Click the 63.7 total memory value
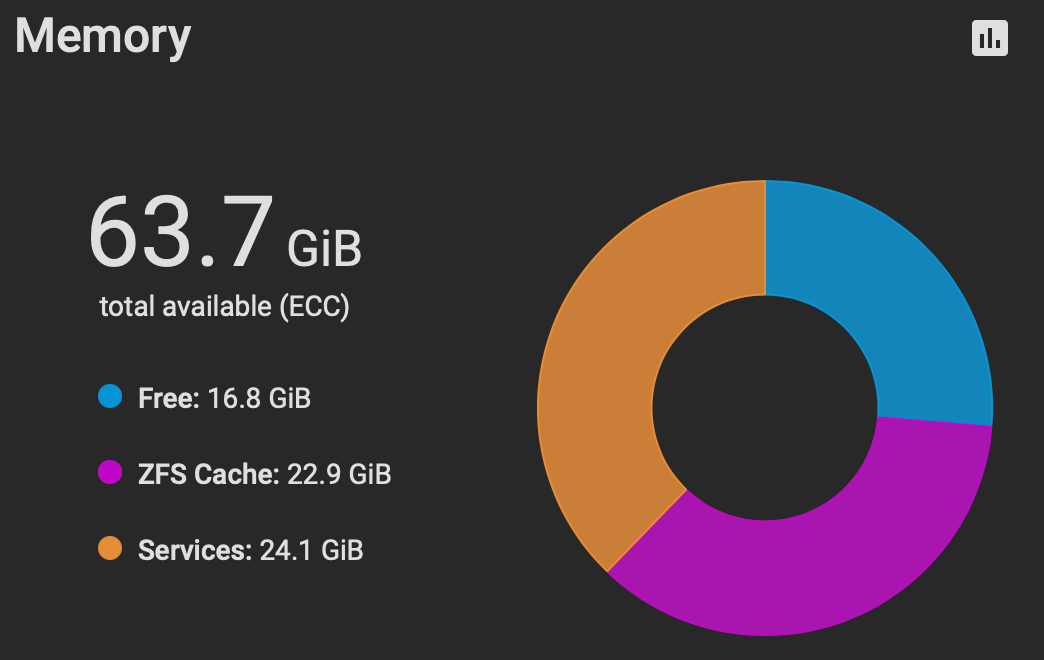 click(180, 232)
